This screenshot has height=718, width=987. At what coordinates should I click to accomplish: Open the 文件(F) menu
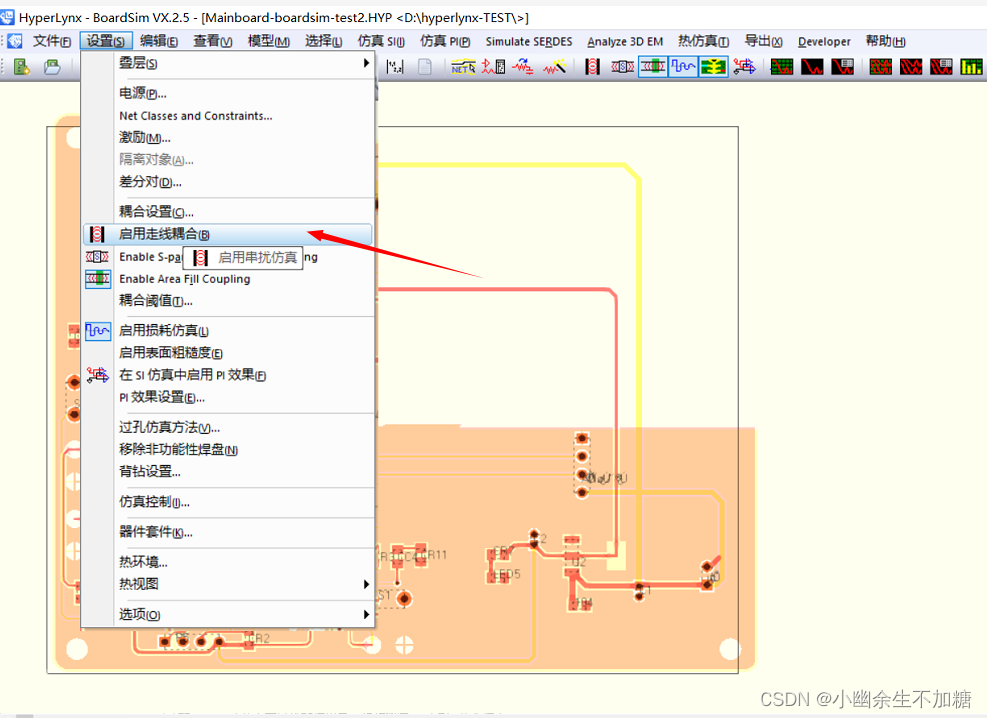52,42
